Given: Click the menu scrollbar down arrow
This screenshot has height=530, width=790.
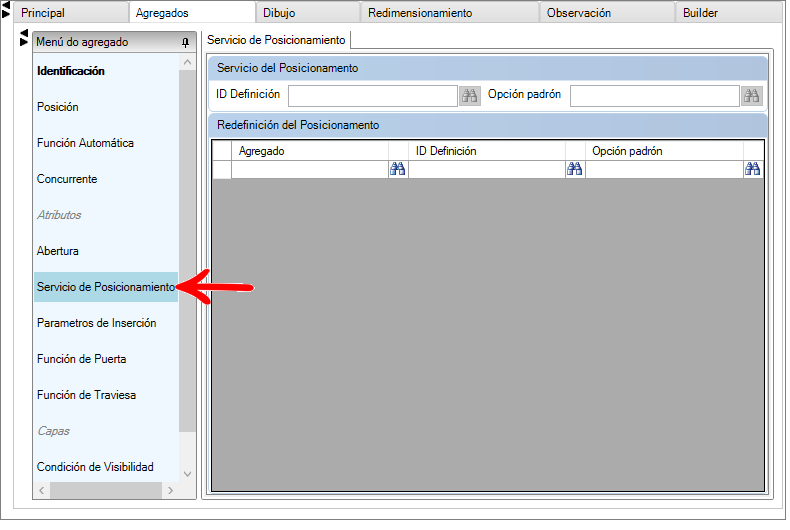Looking at the screenshot, I should point(187,474).
